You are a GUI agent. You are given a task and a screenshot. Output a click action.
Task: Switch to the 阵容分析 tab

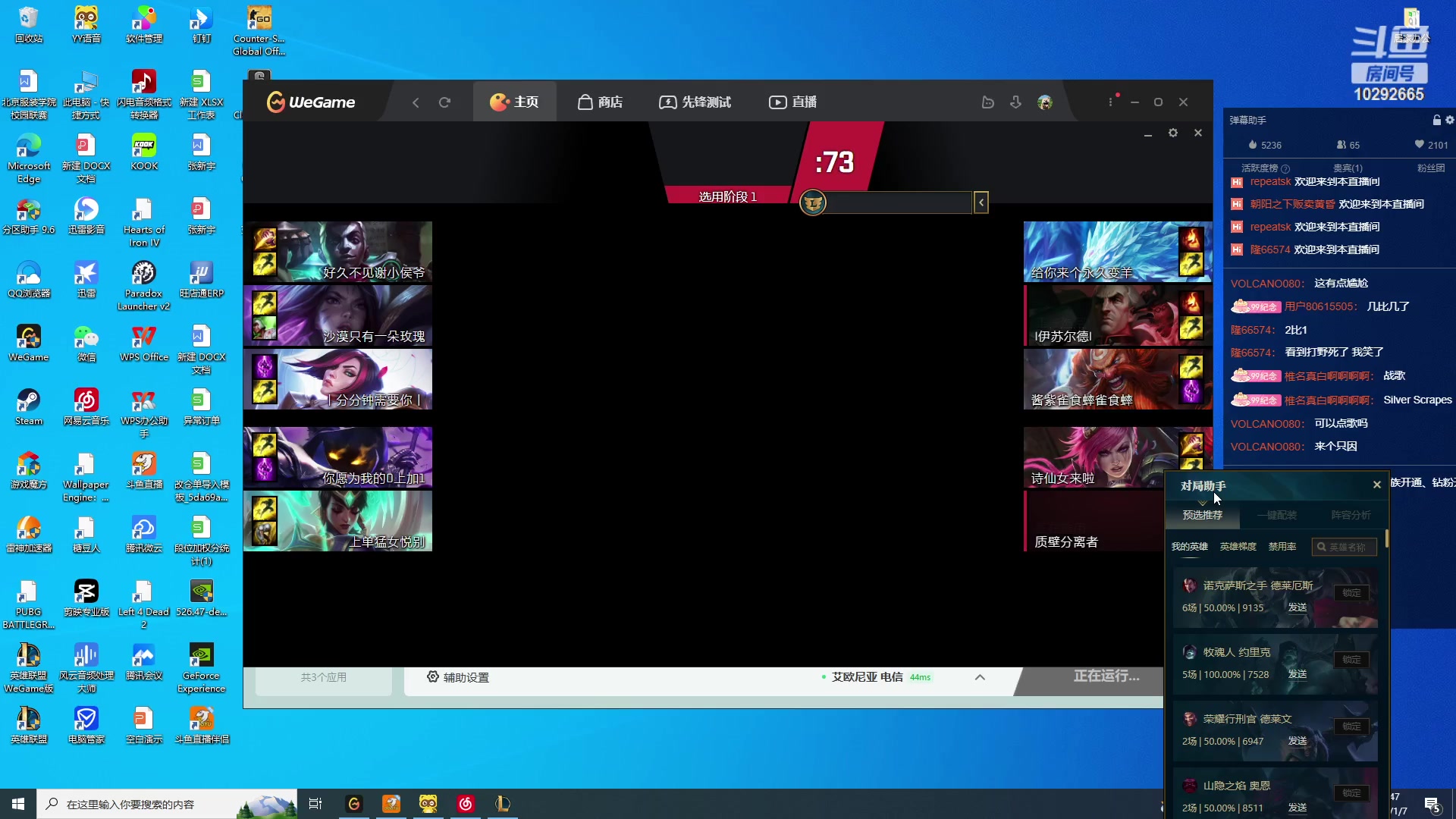click(1351, 515)
